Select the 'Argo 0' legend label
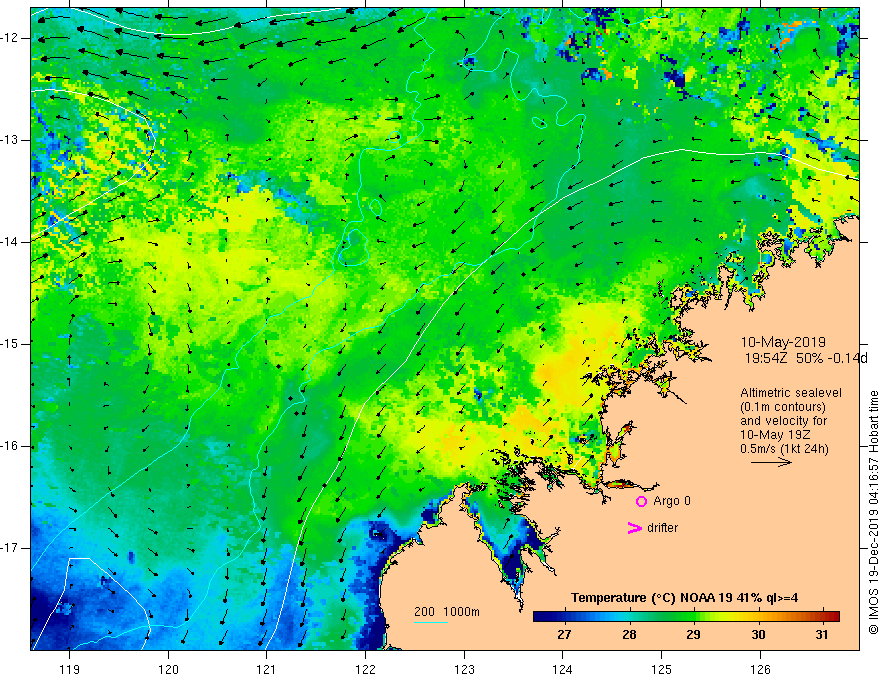This screenshot has width=880, height=680. pyautogui.click(x=672, y=501)
